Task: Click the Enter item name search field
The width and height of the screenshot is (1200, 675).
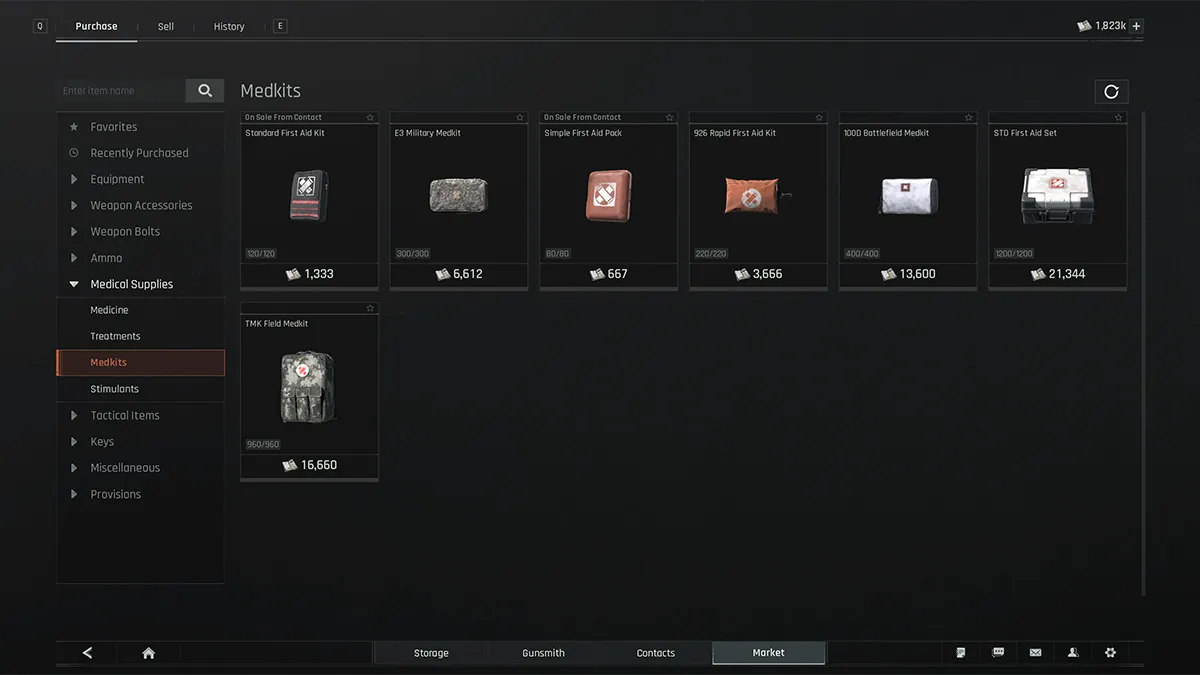Action: 121,91
